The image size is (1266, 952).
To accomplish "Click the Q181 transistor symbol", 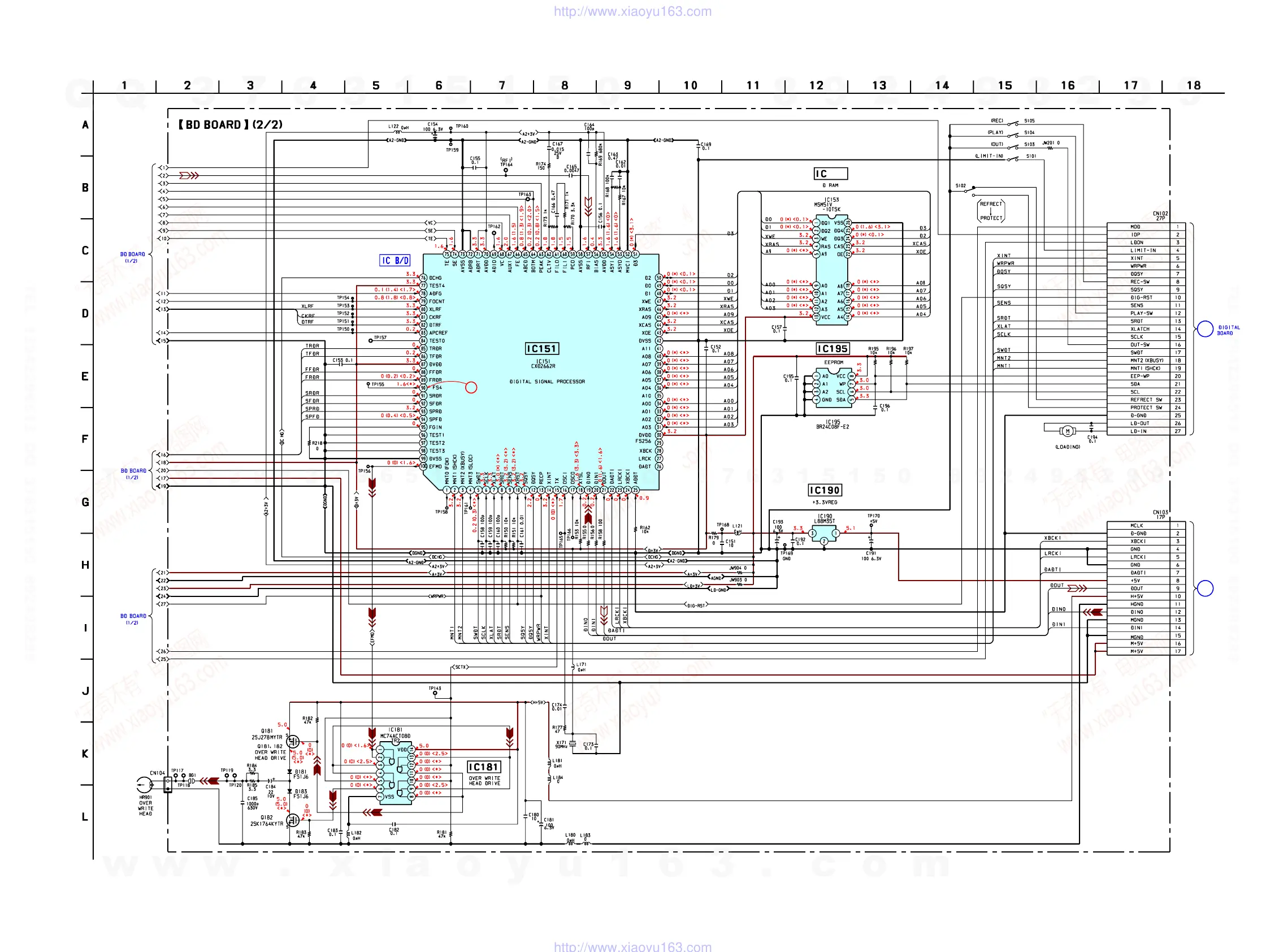I will (x=292, y=741).
